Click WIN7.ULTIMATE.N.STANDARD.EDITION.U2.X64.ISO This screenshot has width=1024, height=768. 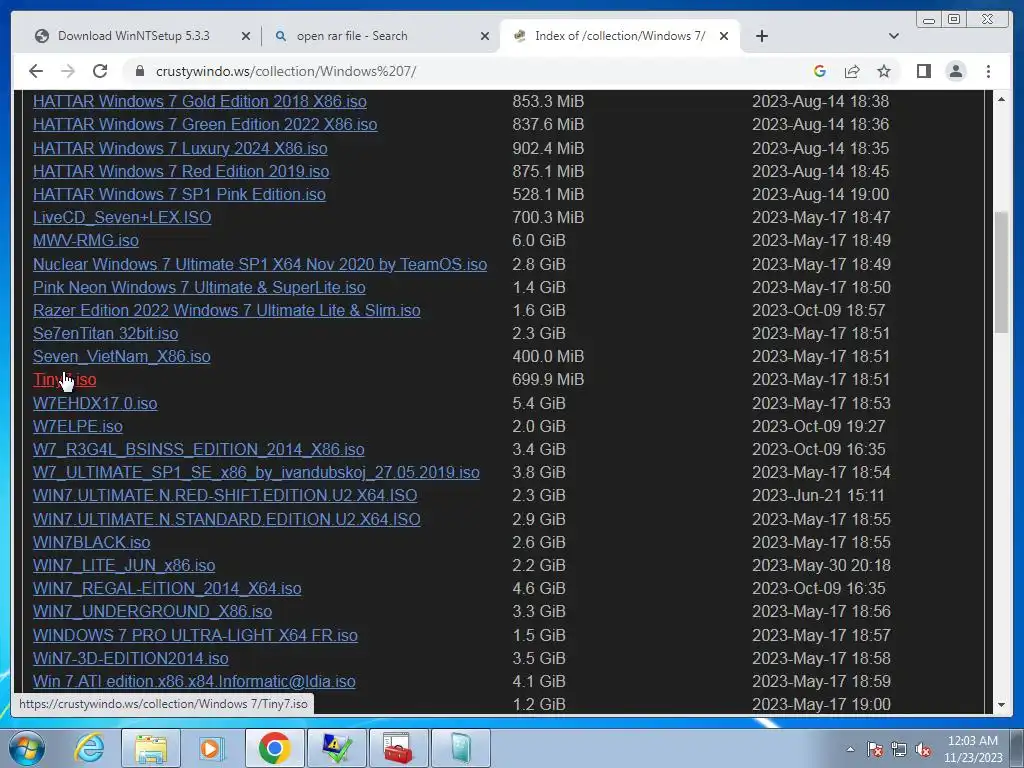point(227,519)
